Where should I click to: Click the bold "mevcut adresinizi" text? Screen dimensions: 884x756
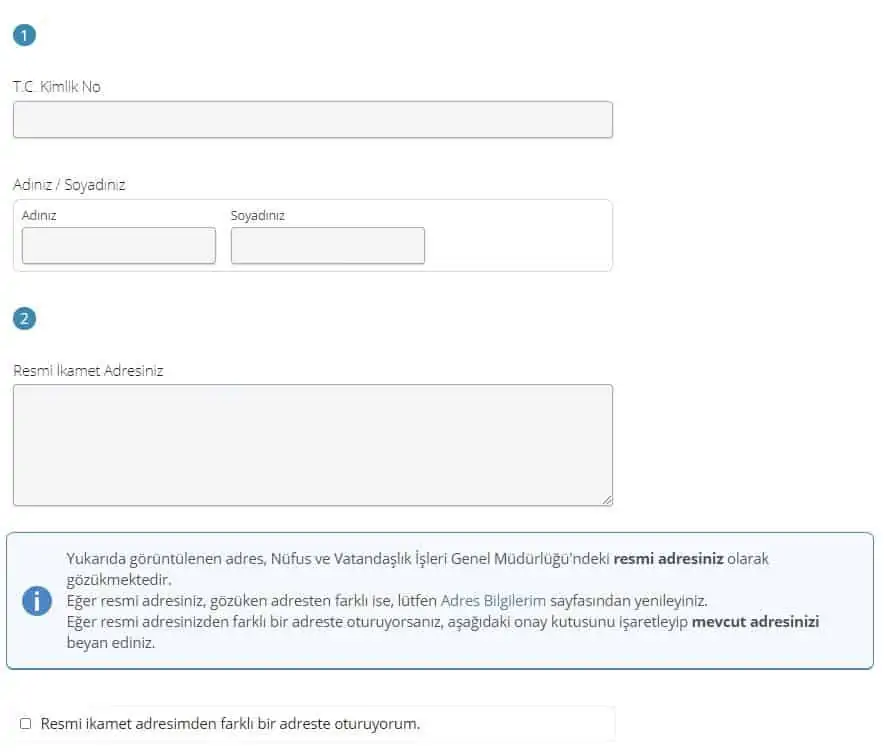pyautogui.click(x=755, y=622)
